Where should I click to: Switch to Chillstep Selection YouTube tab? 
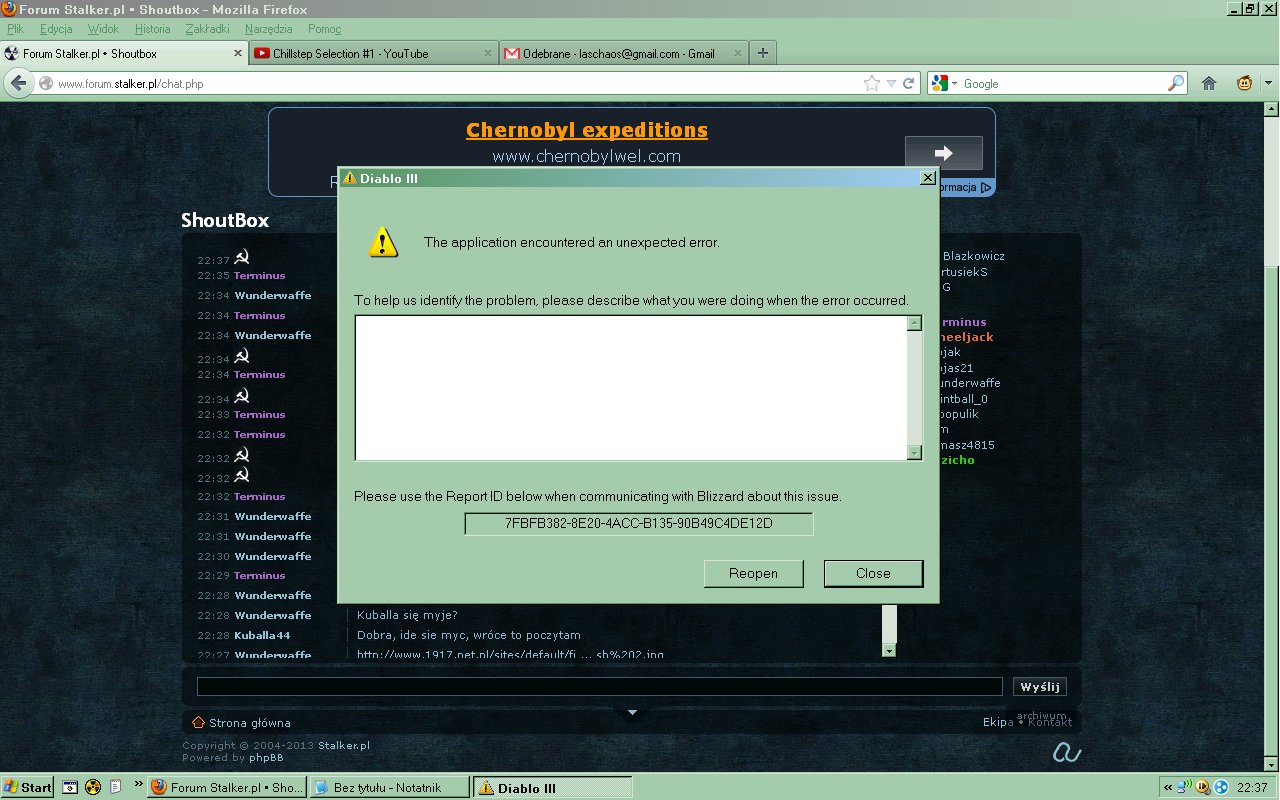(373, 54)
